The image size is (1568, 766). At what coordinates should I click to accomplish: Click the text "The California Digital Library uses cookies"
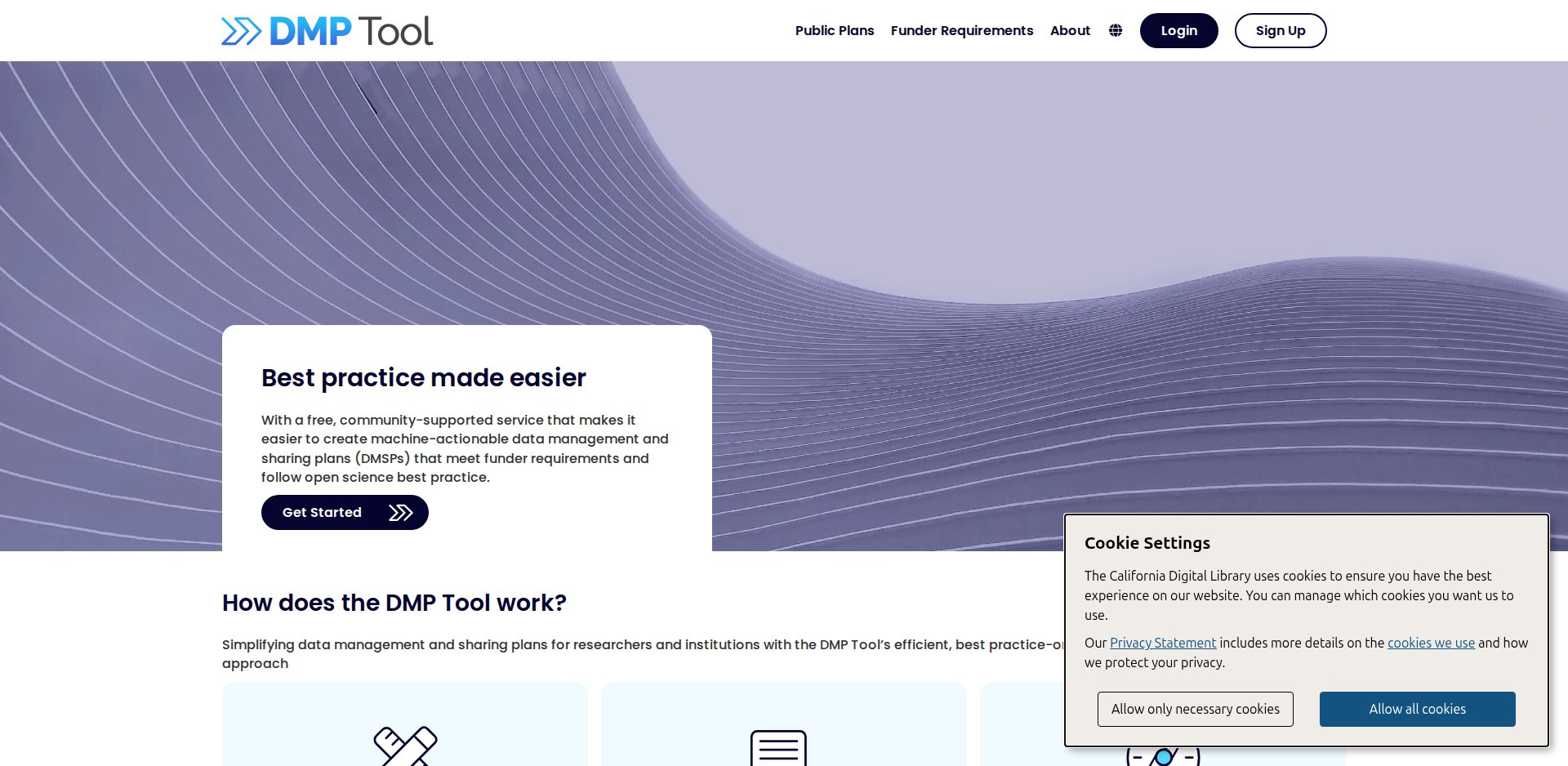(1299, 595)
